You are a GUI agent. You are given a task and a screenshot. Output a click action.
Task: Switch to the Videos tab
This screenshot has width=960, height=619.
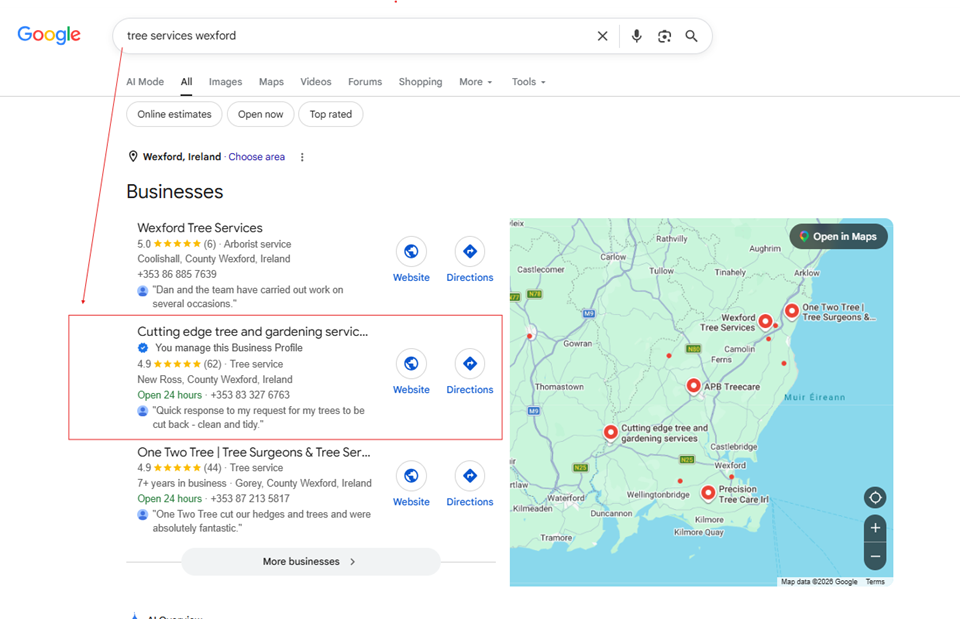pyautogui.click(x=316, y=82)
